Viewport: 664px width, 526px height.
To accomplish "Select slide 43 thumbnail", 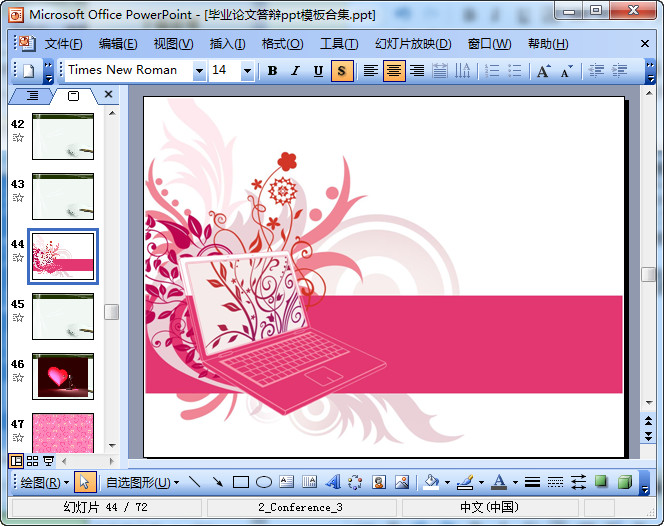I will click(63, 197).
